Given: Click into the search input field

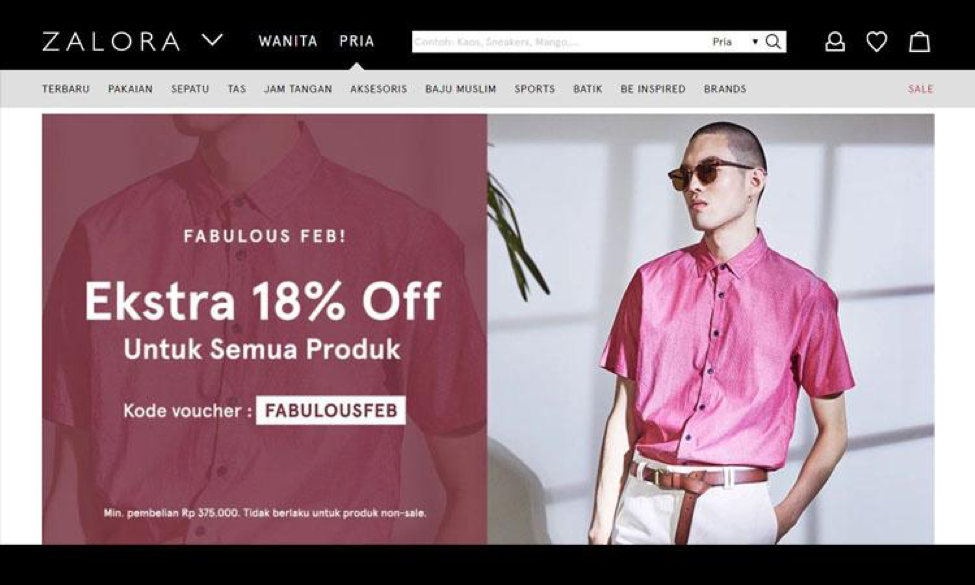Looking at the screenshot, I should pyautogui.click(x=560, y=42).
